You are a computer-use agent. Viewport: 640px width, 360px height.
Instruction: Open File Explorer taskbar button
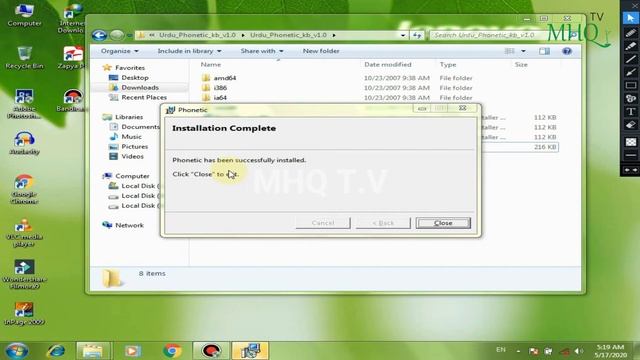coord(93,351)
